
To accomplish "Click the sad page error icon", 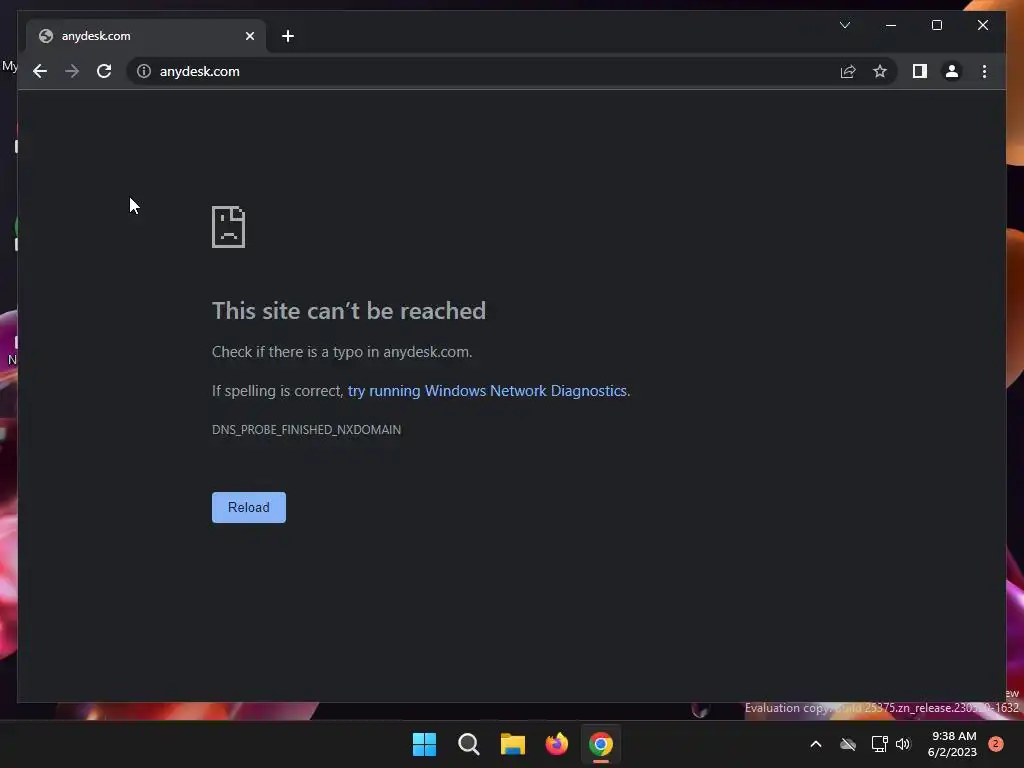I will [x=229, y=227].
